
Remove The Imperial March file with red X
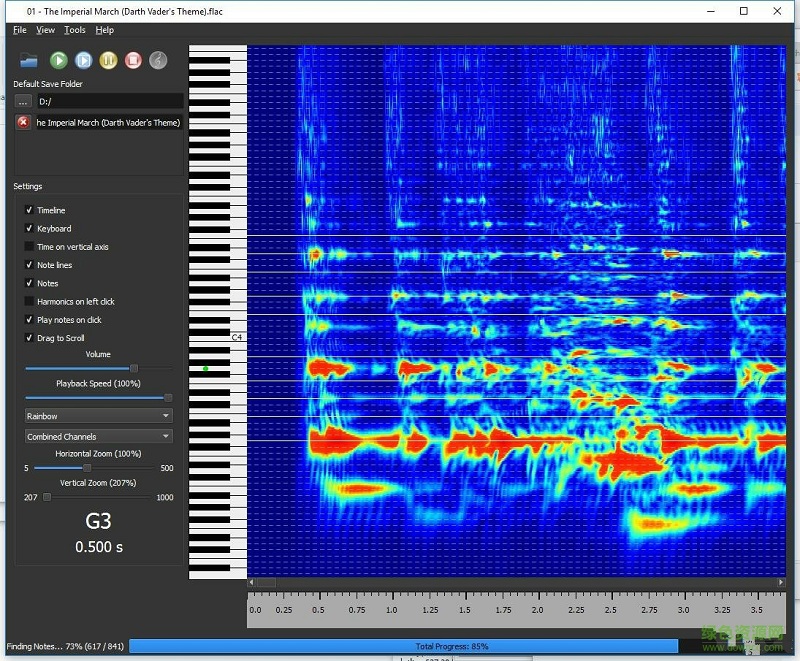(x=24, y=122)
